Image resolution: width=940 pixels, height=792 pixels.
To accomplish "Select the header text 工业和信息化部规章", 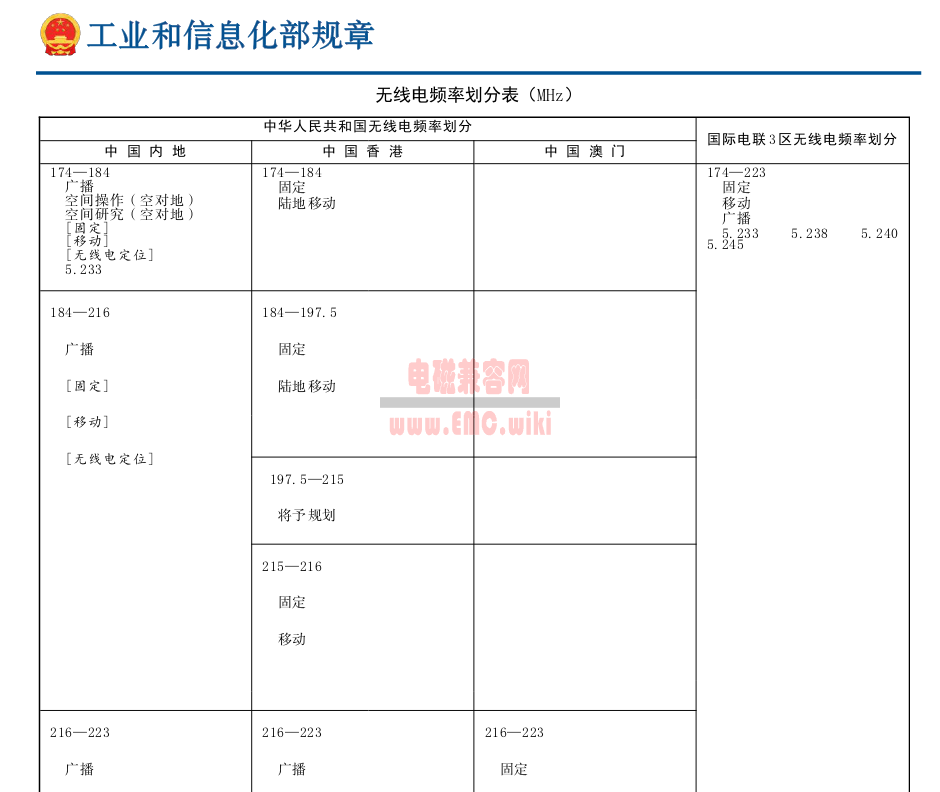I will tap(231, 35).
